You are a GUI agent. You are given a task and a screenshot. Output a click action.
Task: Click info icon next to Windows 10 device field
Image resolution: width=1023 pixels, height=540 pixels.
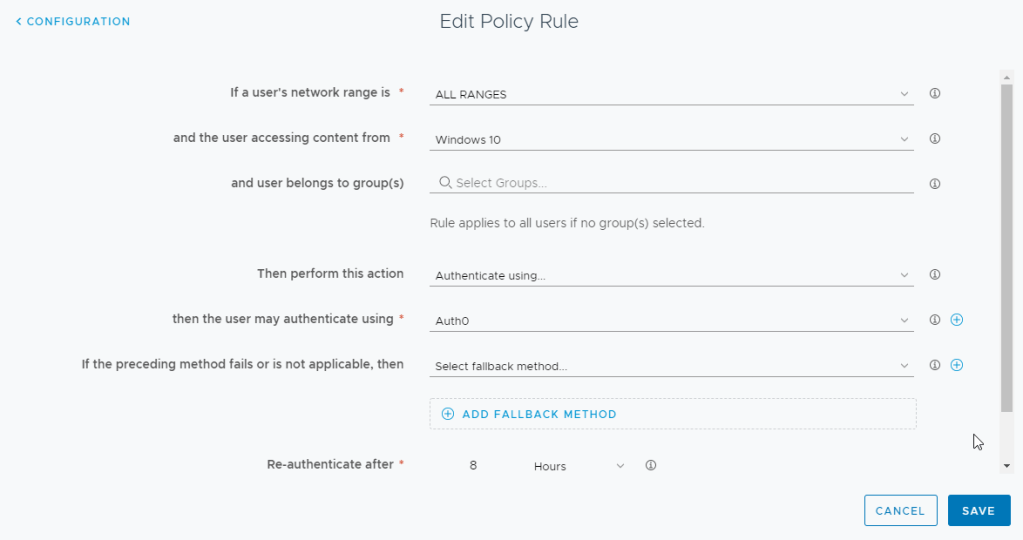coord(935,139)
